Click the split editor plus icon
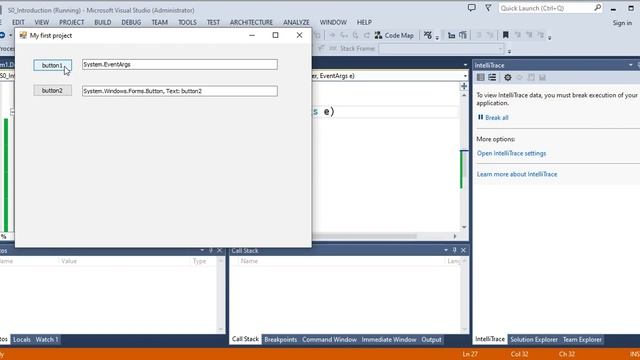640x360 pixels. pos(464,86)
